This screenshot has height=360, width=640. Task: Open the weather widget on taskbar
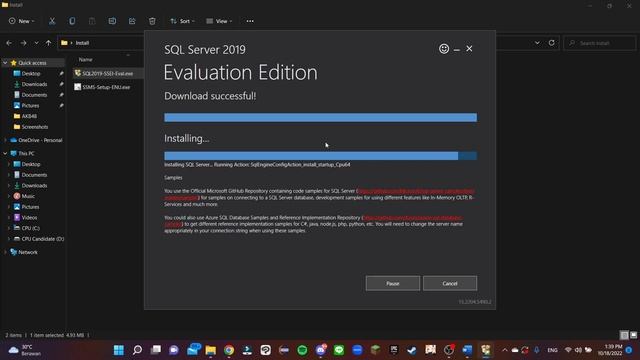coord(24,350)
